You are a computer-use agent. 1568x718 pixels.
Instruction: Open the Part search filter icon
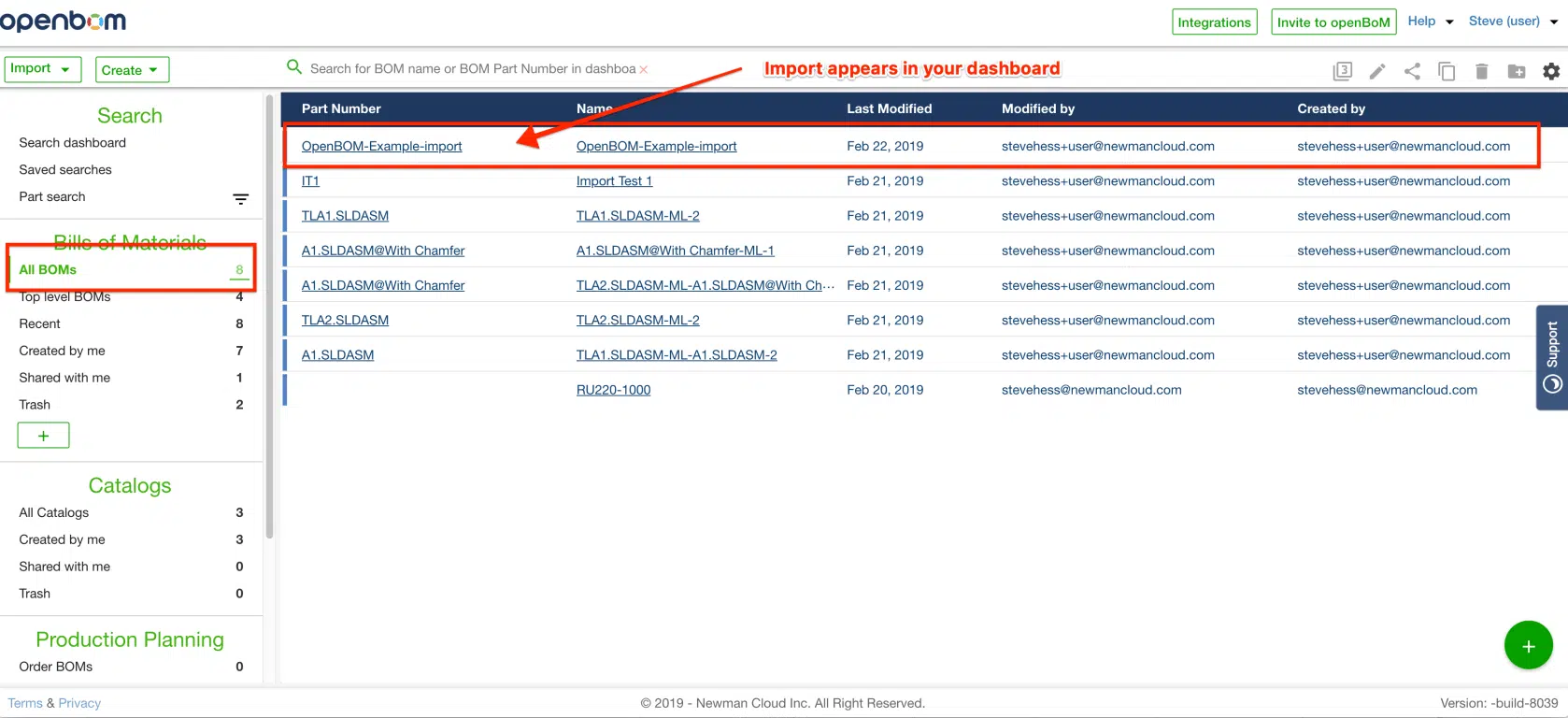[x=240, y=198]
